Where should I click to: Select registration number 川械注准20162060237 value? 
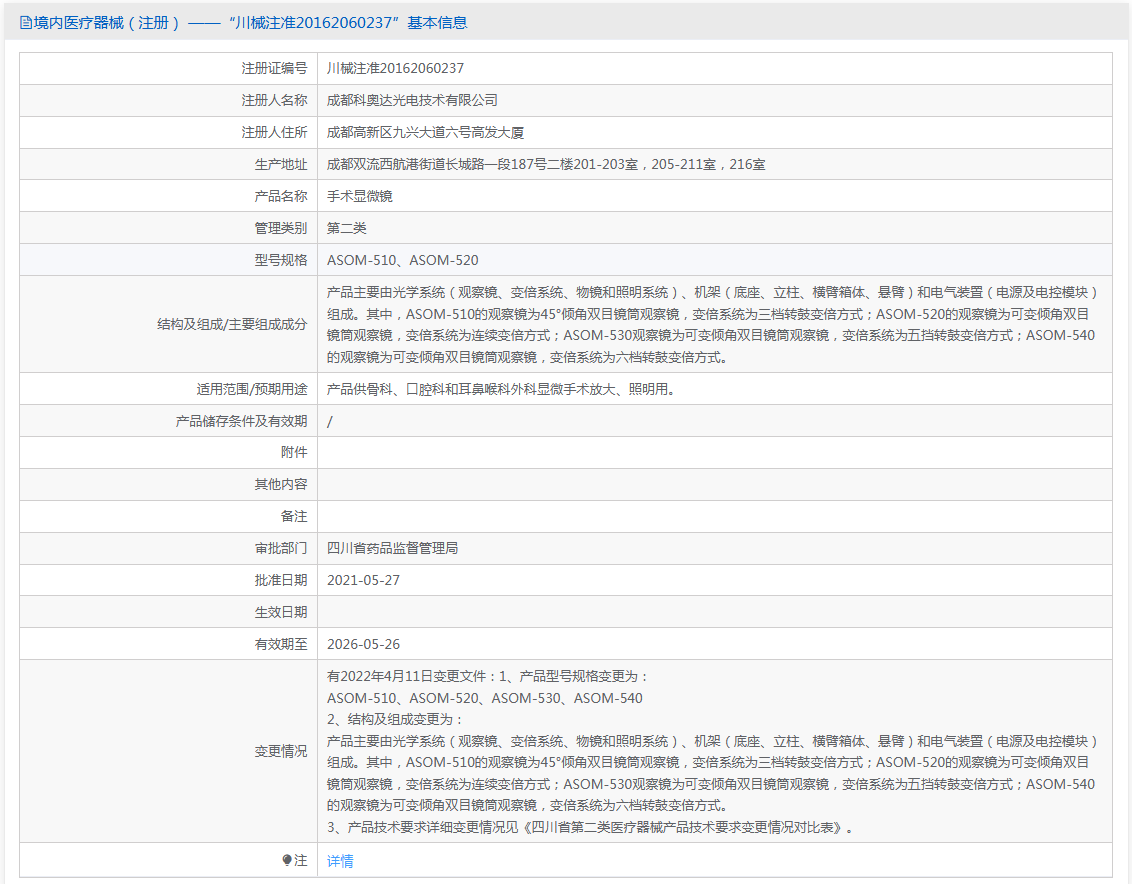[x=395, y=69]
